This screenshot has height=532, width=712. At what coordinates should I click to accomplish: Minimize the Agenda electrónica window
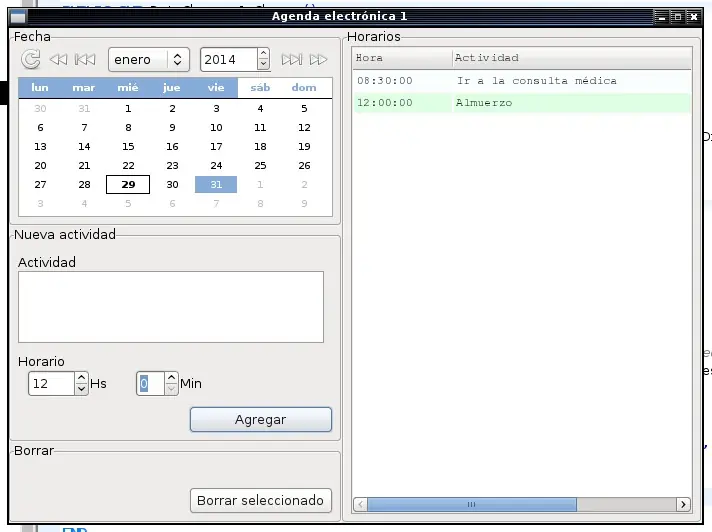662,17
